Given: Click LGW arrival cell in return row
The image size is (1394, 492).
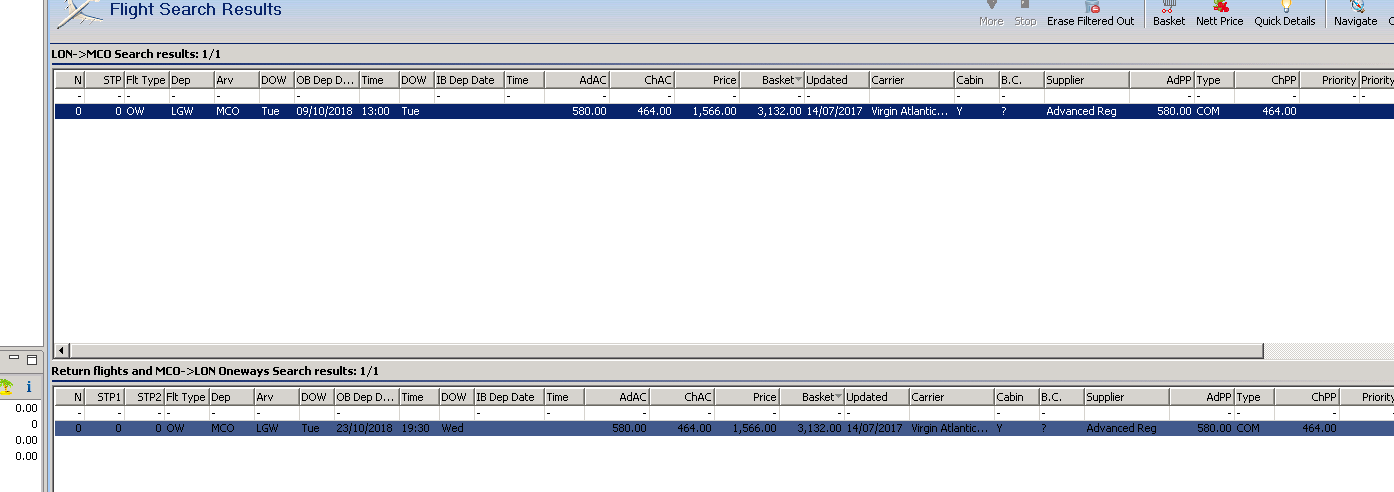Looking at the screenshot, I should click(x=276, y=428).
